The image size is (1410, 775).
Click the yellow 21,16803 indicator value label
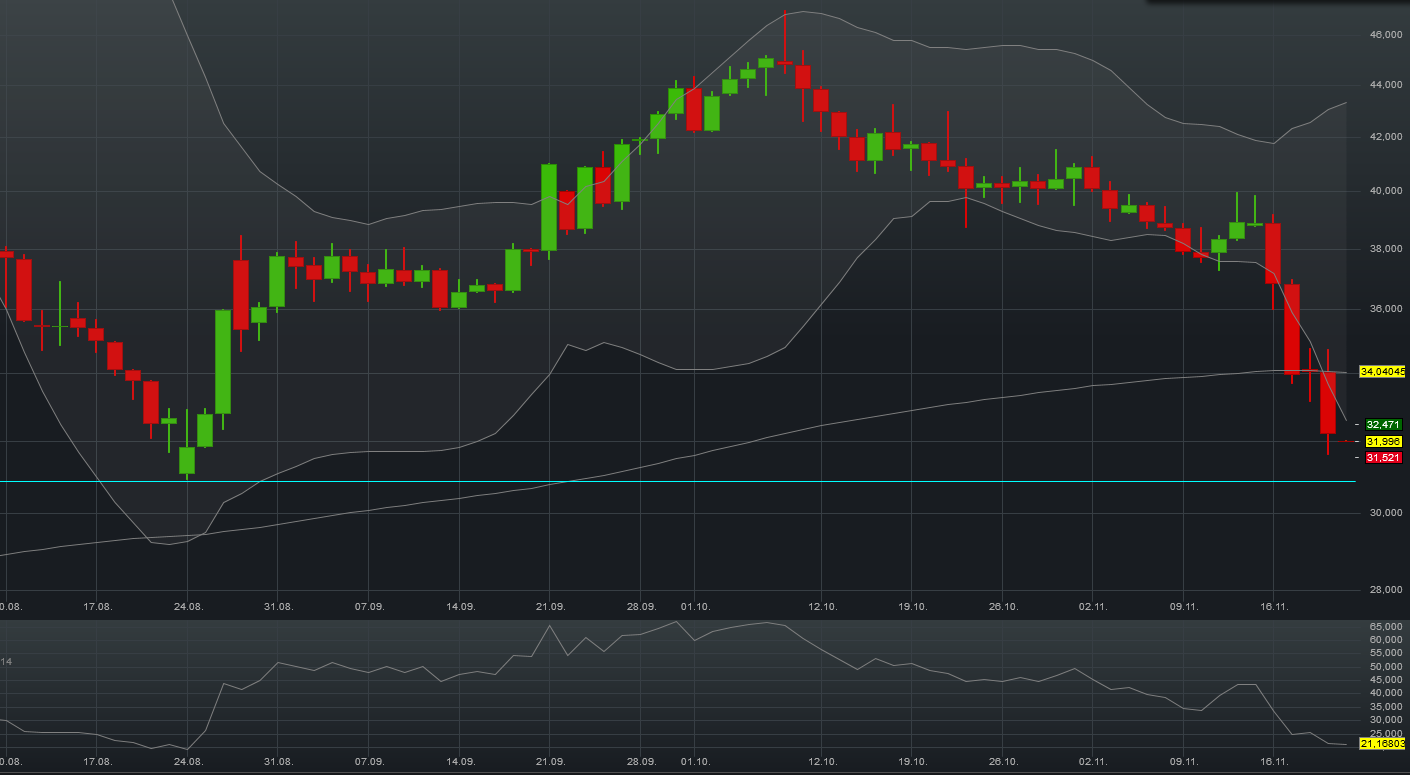(x=1383, y=744)
